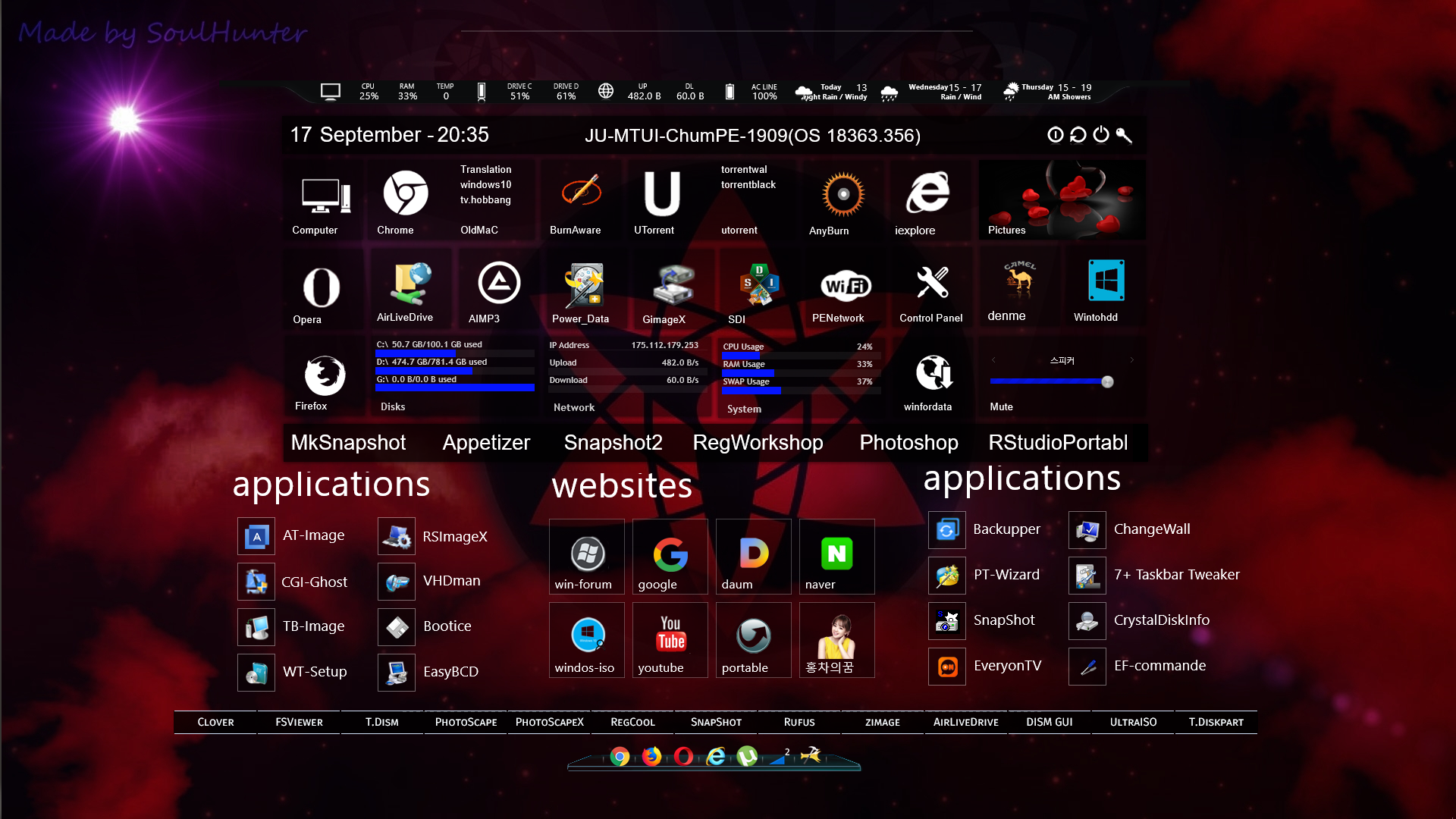
Task: Open the youtube website tile
Action: tap(670, 640)
